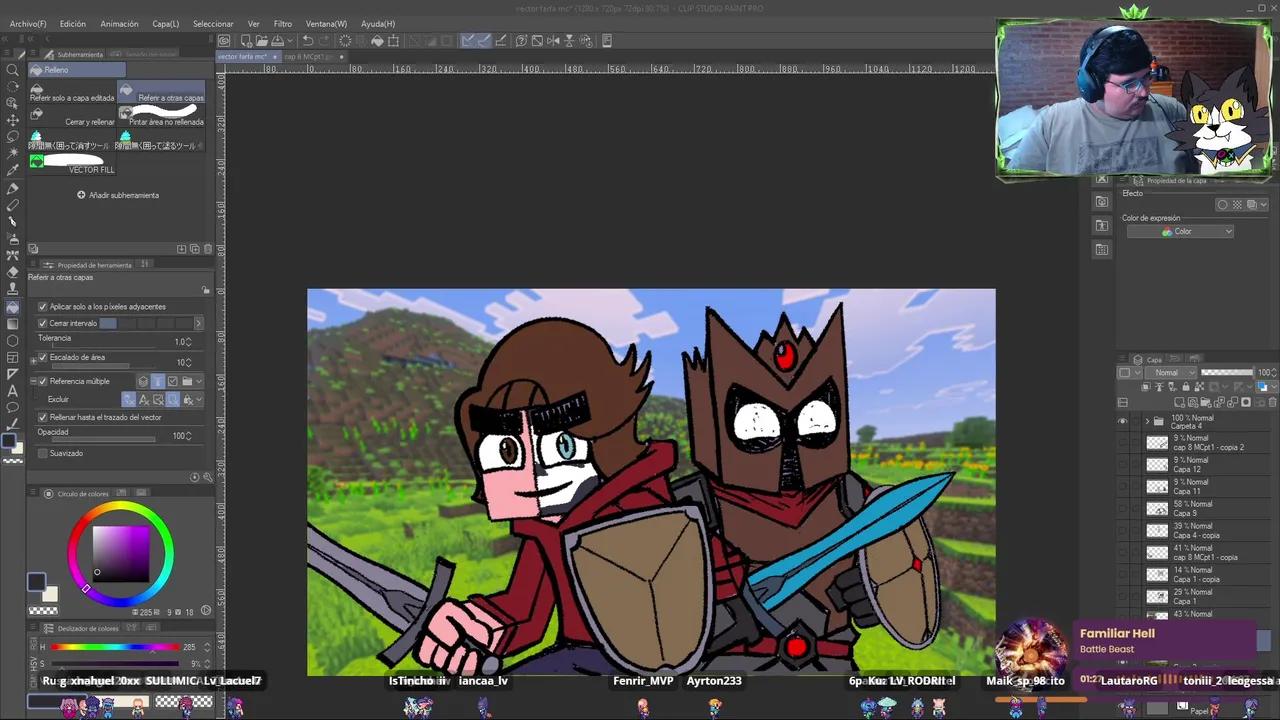Select 'Referir solo a capa editada' subtool
1280x720 pixels.
tap(72, 94)
